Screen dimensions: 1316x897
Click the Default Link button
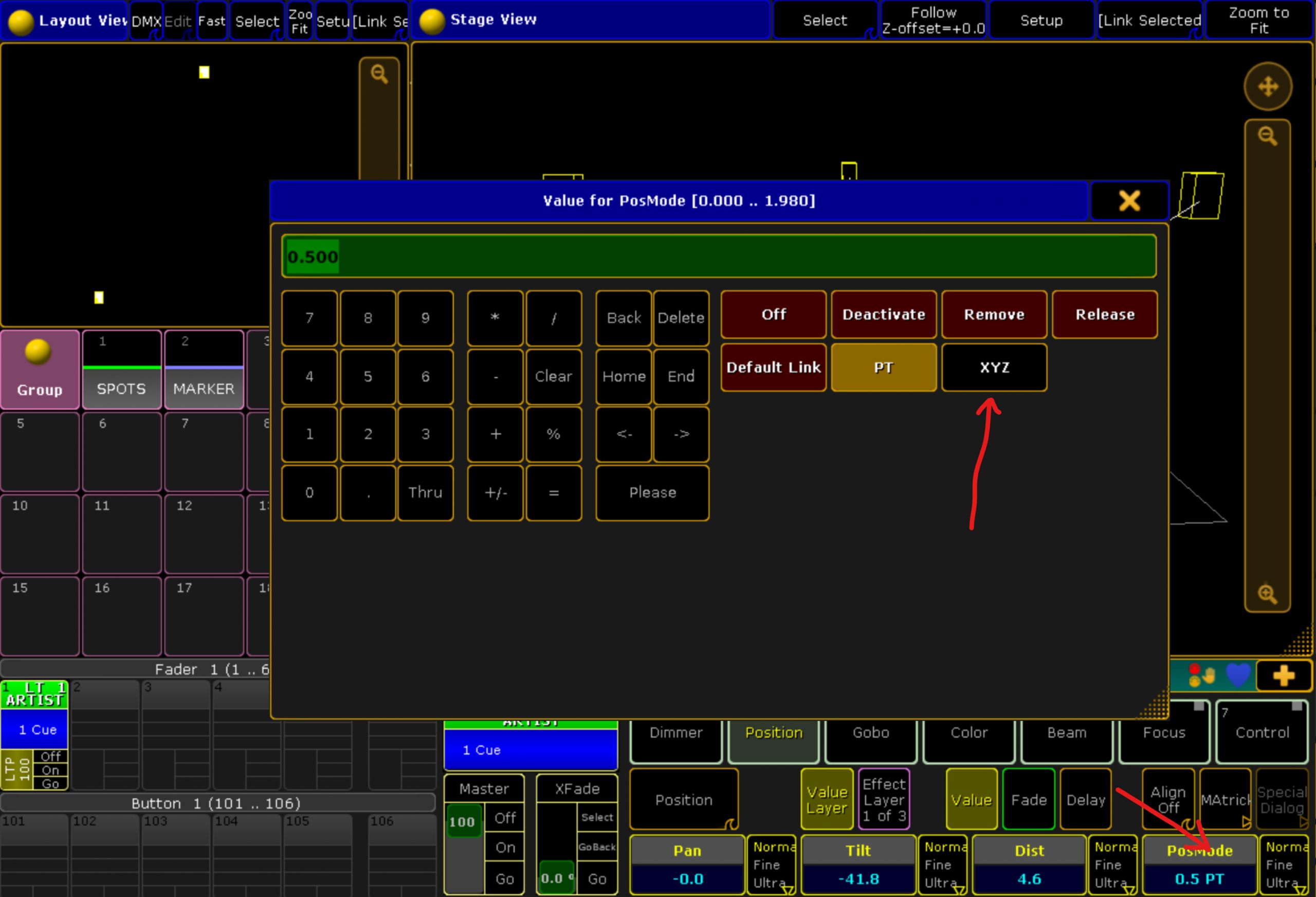coord(773,368)
